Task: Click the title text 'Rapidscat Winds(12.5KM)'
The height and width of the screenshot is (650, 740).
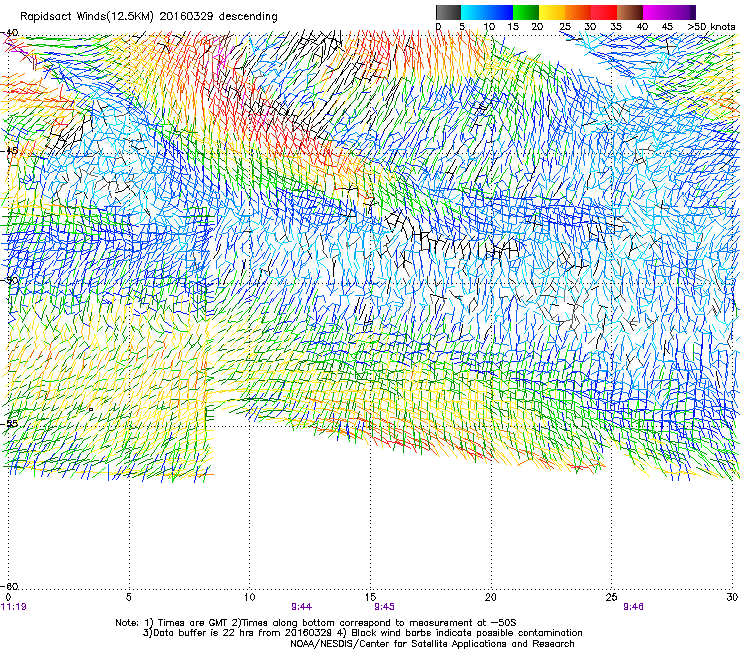Action: coord(87,17)
